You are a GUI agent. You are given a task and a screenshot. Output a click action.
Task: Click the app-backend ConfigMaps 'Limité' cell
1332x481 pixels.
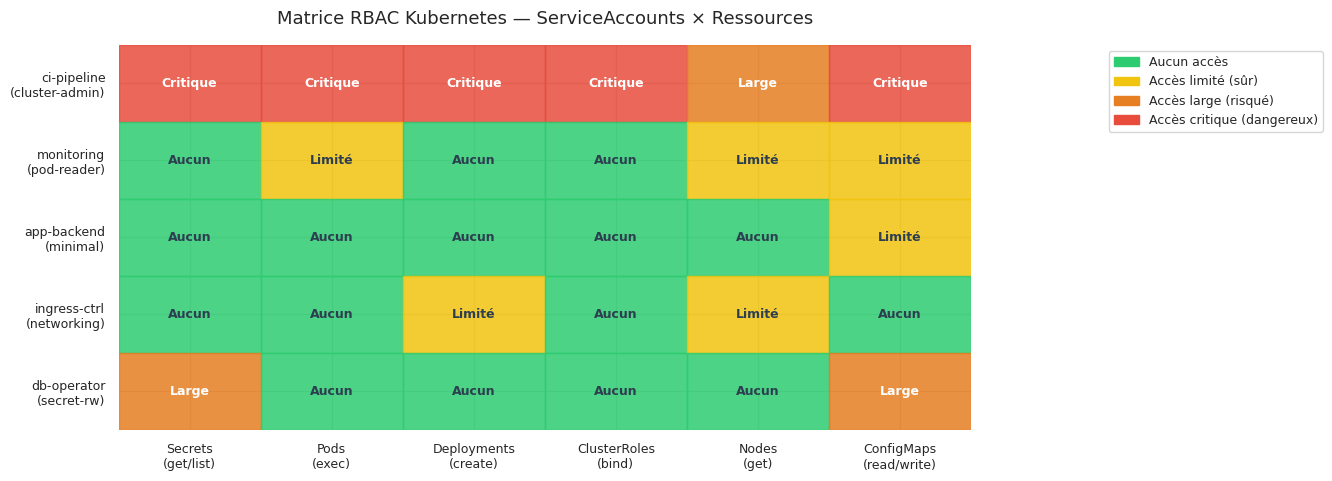pos(899,237)
